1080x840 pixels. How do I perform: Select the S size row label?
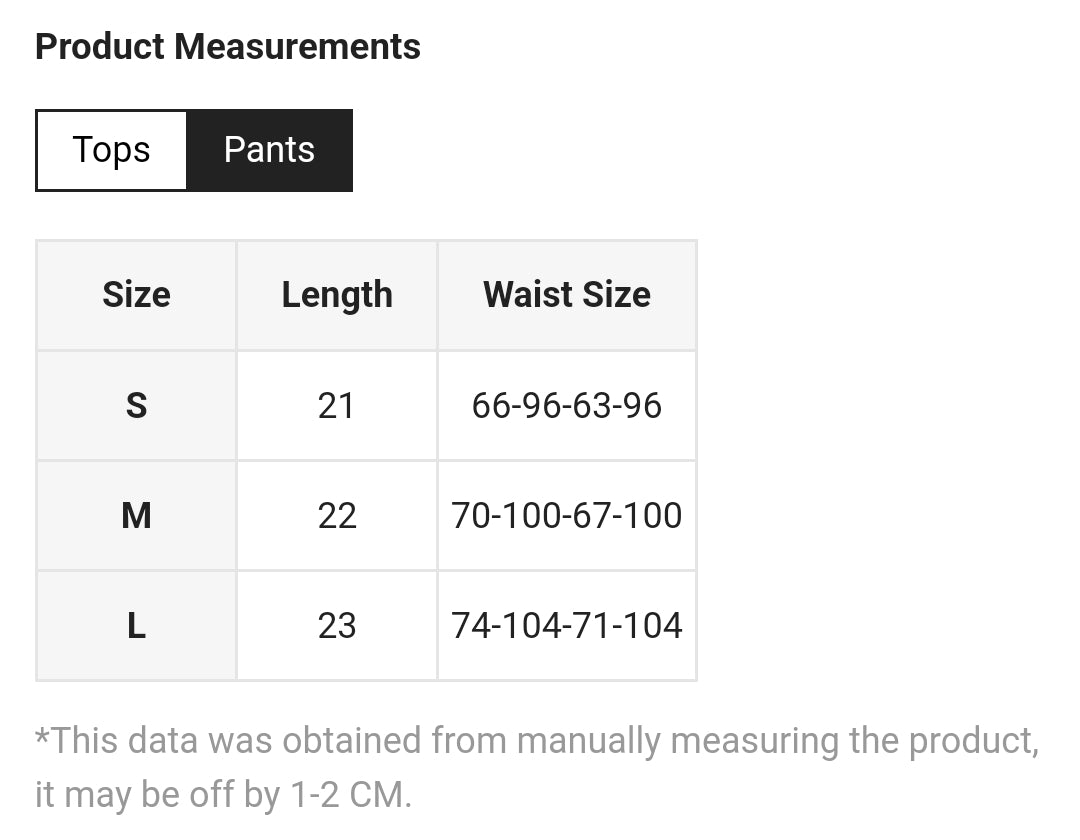click(136, 406)
